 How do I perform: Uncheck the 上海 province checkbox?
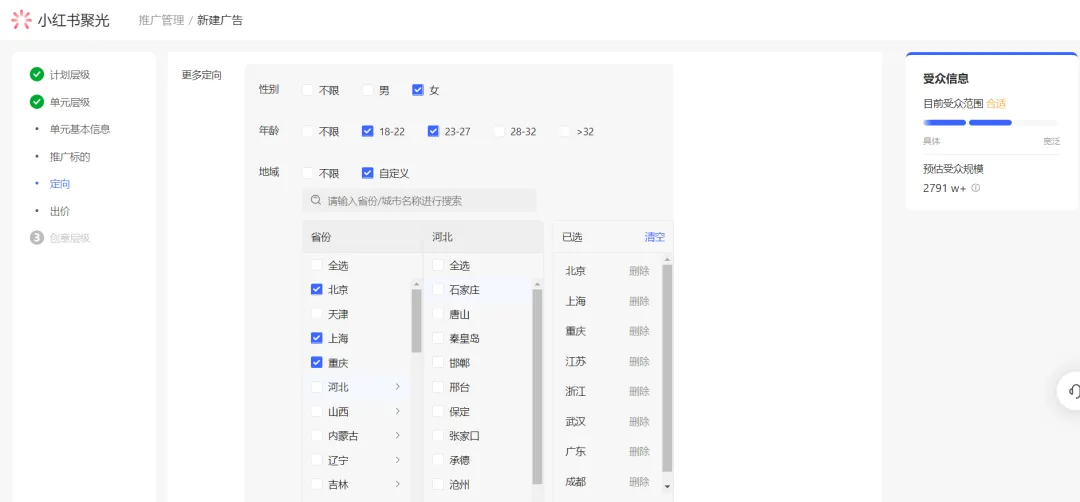coord(317,338)
